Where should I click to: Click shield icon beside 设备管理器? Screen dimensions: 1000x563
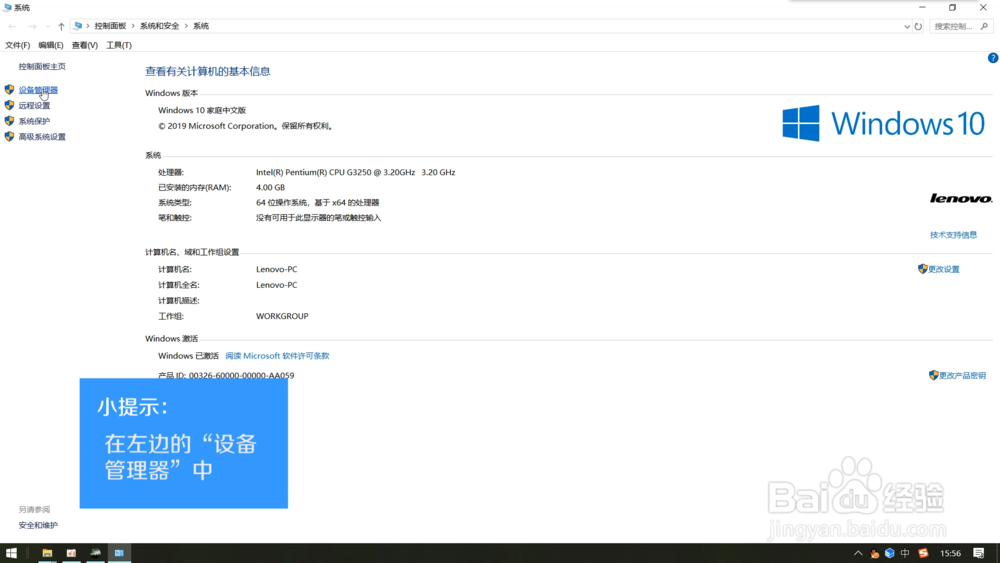pyautogui.click(x=9, y=89)
